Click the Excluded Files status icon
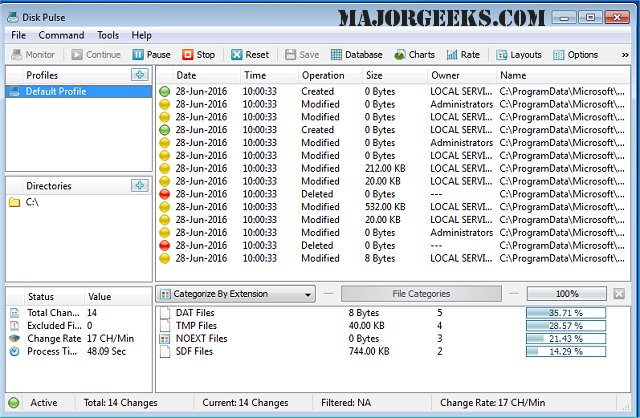 (15, 326)
